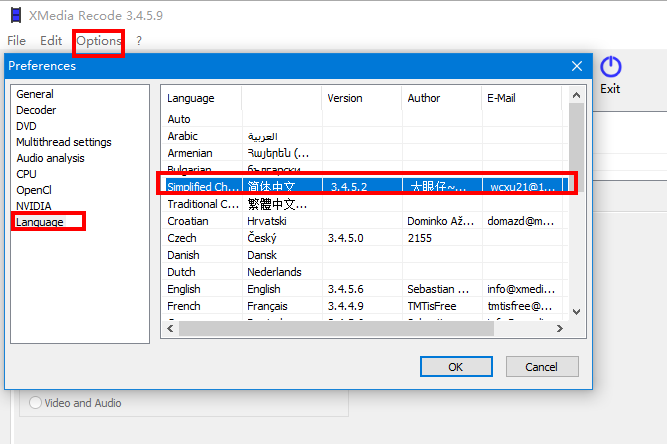Open Multithread settings category

pos(64,142)
